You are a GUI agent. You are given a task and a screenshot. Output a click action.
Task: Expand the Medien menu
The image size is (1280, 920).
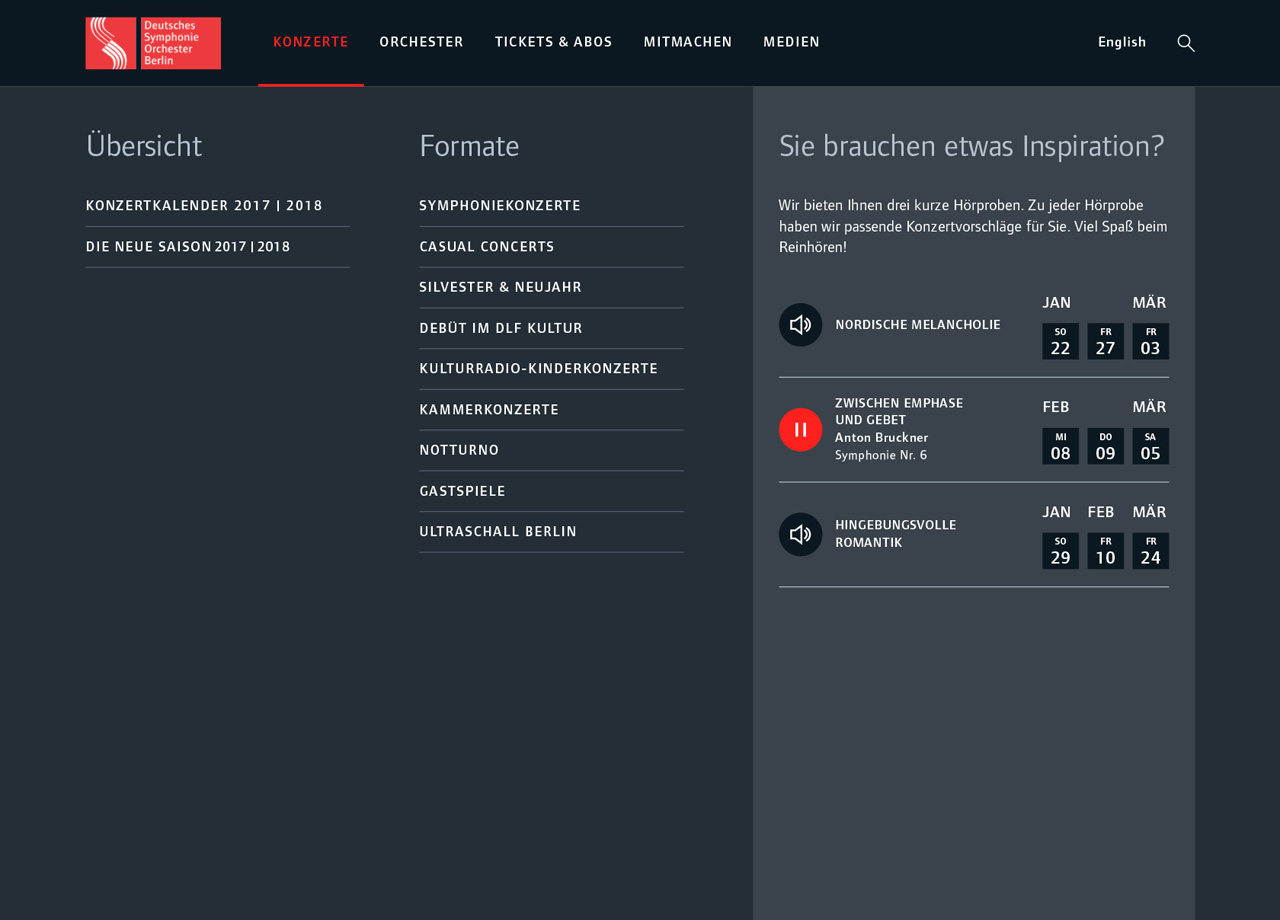tap(791, 42)
